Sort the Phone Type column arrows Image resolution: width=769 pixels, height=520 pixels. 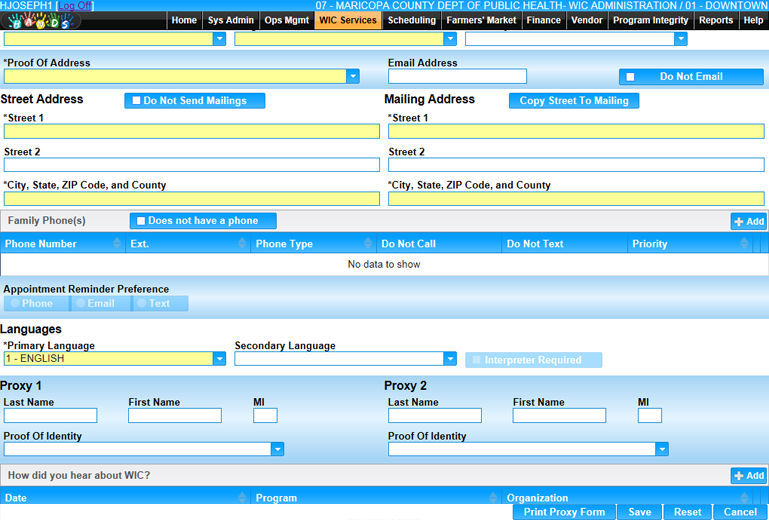click(368, 244)
